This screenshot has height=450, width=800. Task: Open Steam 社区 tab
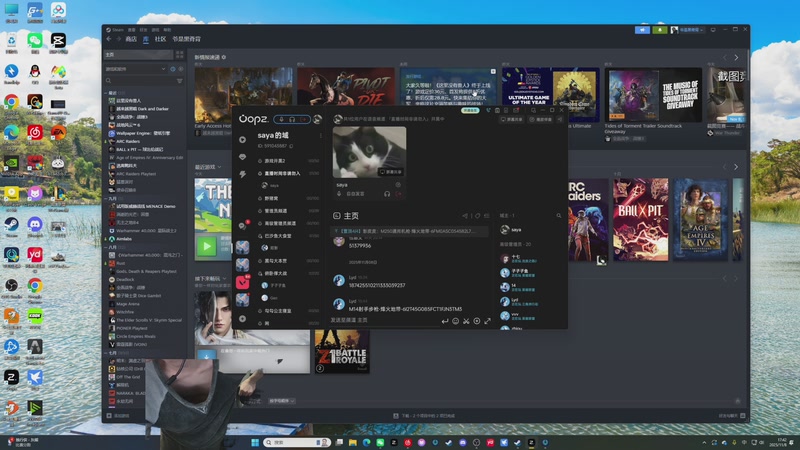point(161,39)
